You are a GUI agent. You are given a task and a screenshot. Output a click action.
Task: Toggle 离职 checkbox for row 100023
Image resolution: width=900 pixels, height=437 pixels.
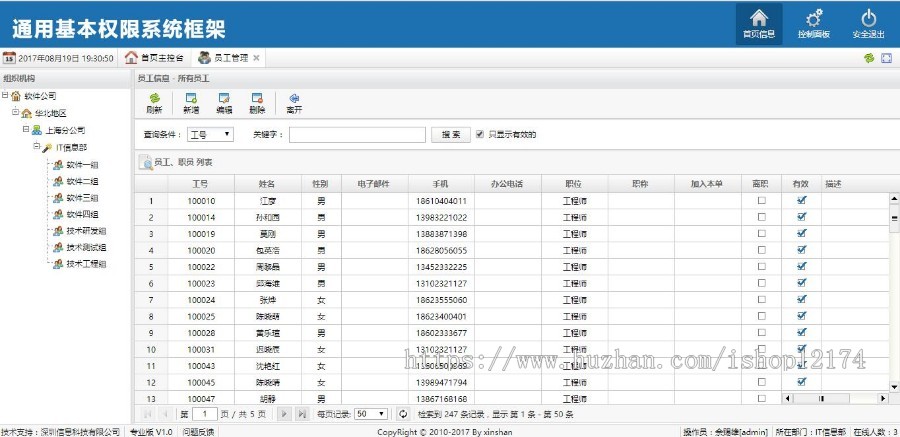761,283
